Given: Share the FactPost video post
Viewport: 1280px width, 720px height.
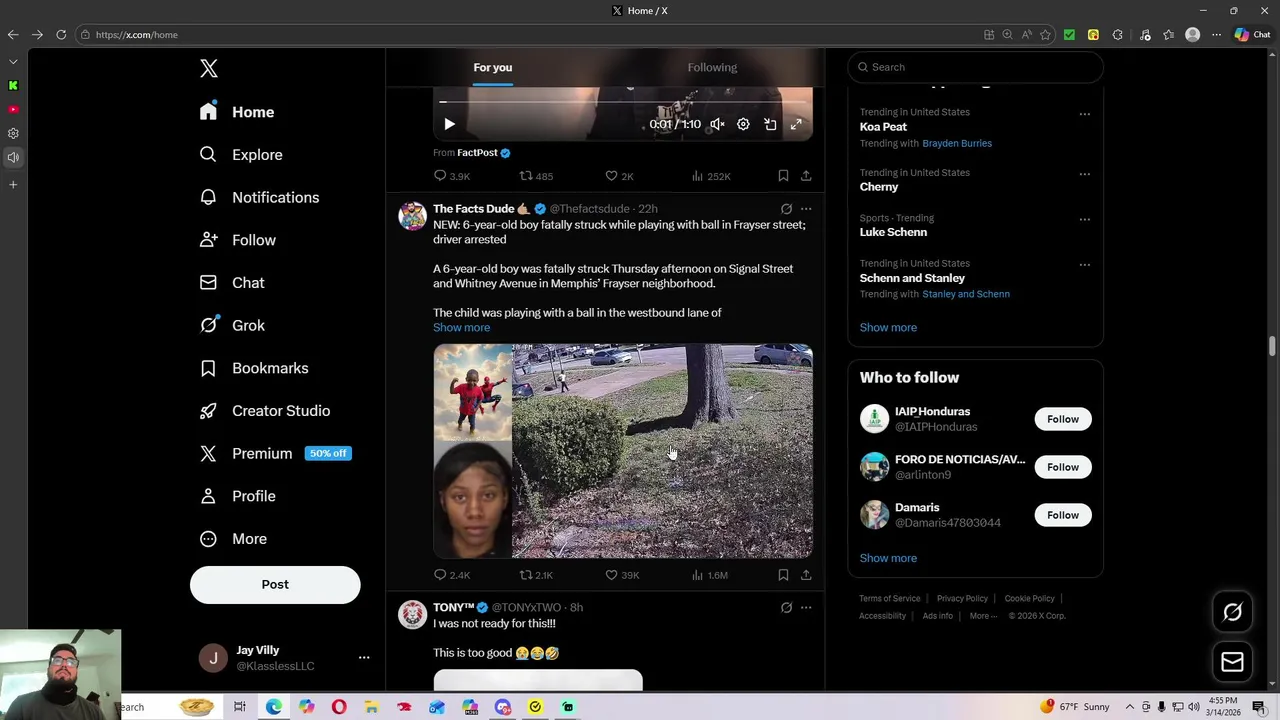Looking at the screenshot, I should tap(806, 176).
